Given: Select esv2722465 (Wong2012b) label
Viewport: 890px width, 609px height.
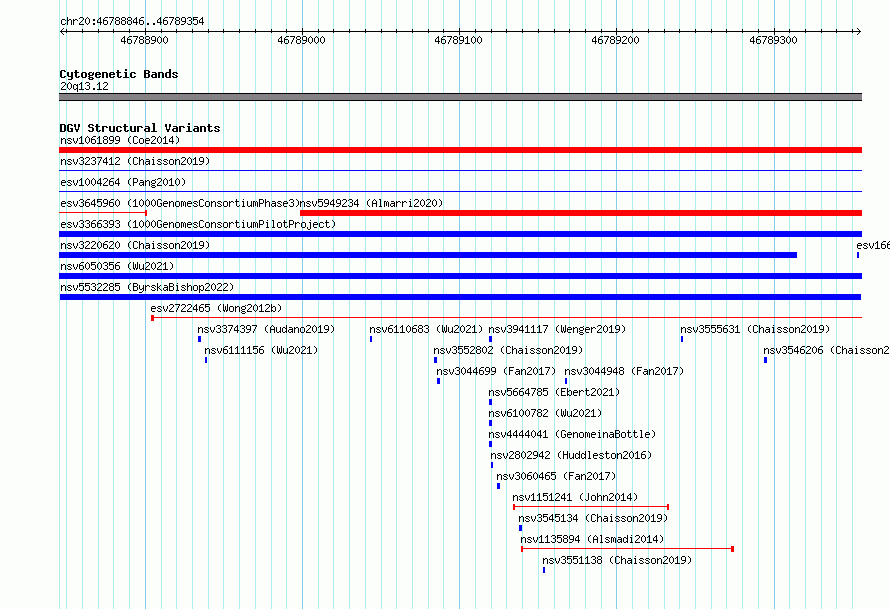Looking at the screenshot, I should pos(216,308).
